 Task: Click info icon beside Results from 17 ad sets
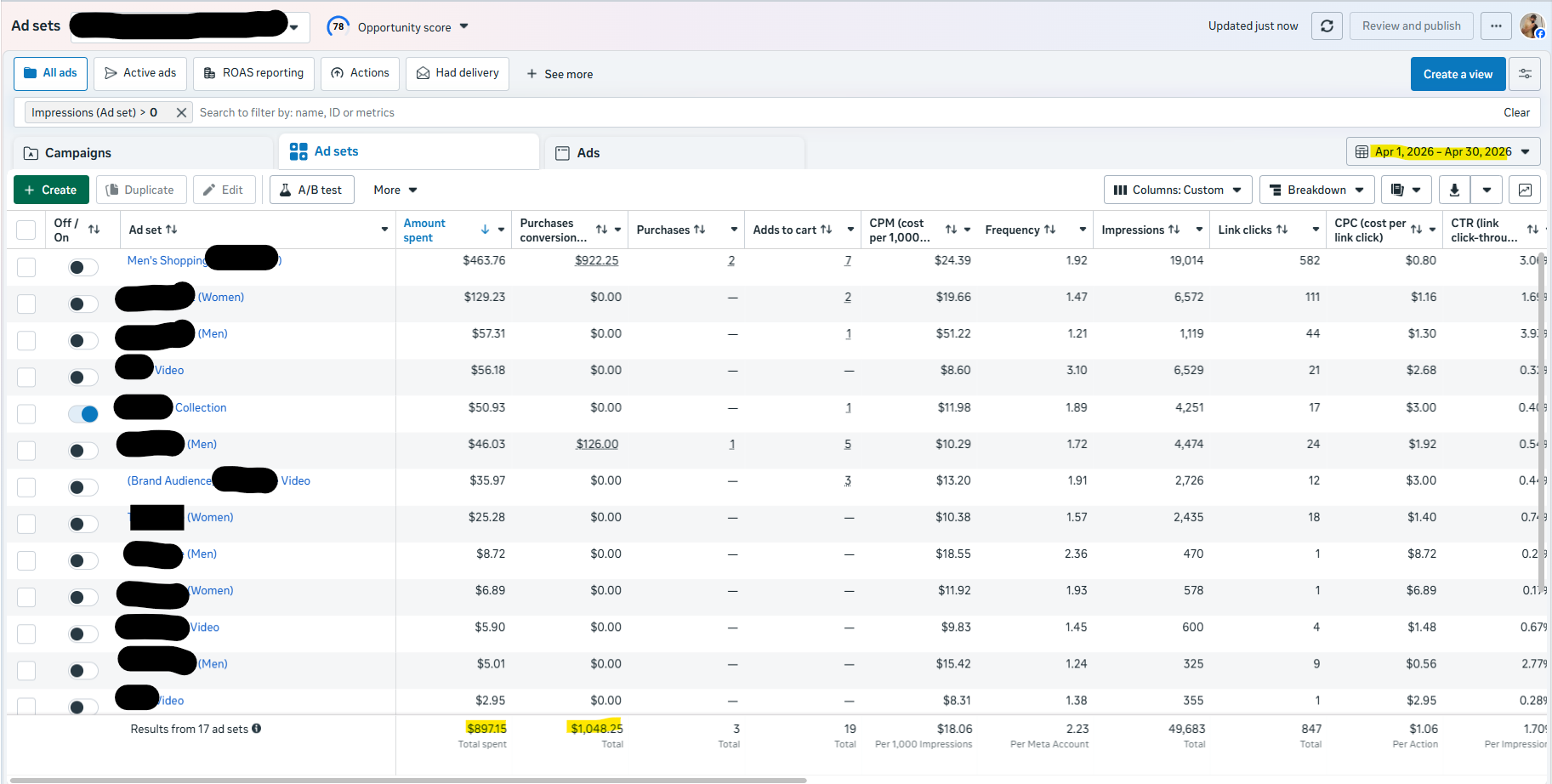click(x=256, y=729)
